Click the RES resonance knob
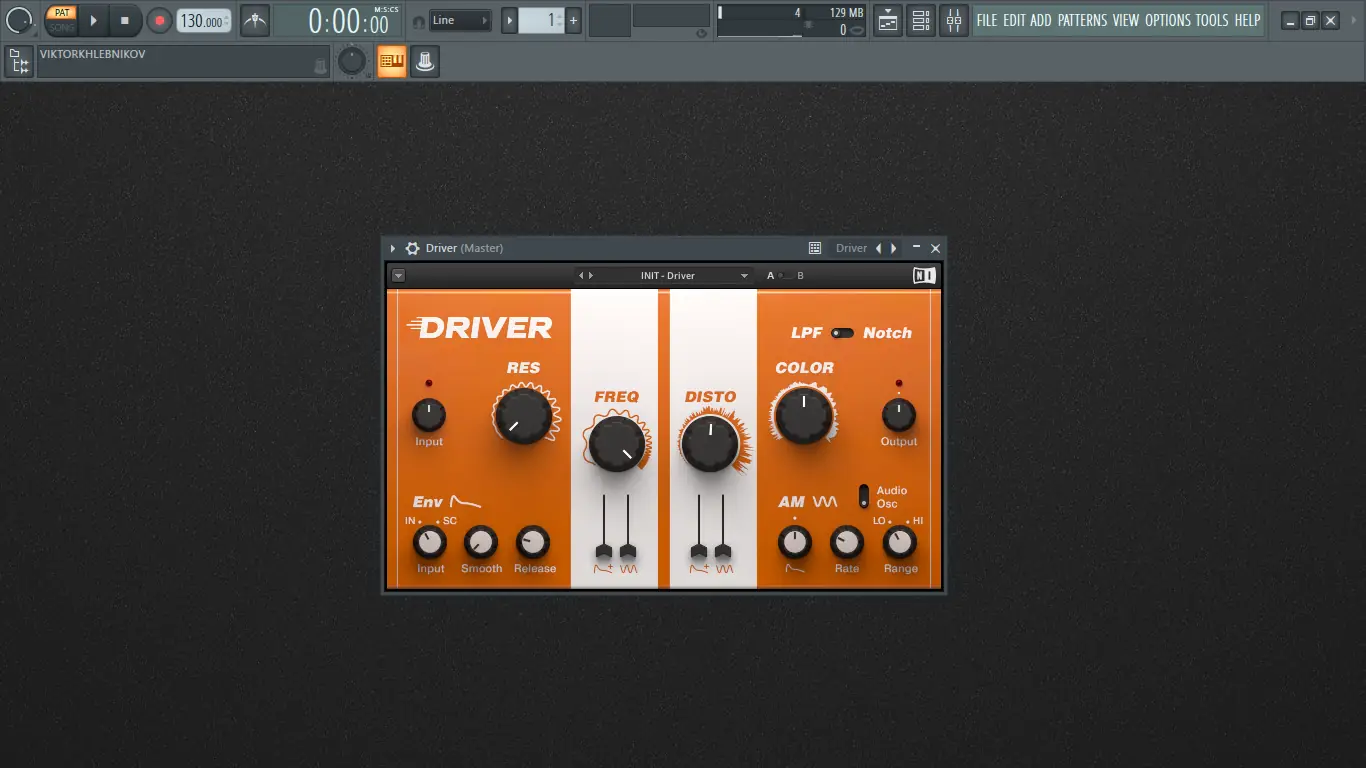1366x768 pixels. [523, 415]
